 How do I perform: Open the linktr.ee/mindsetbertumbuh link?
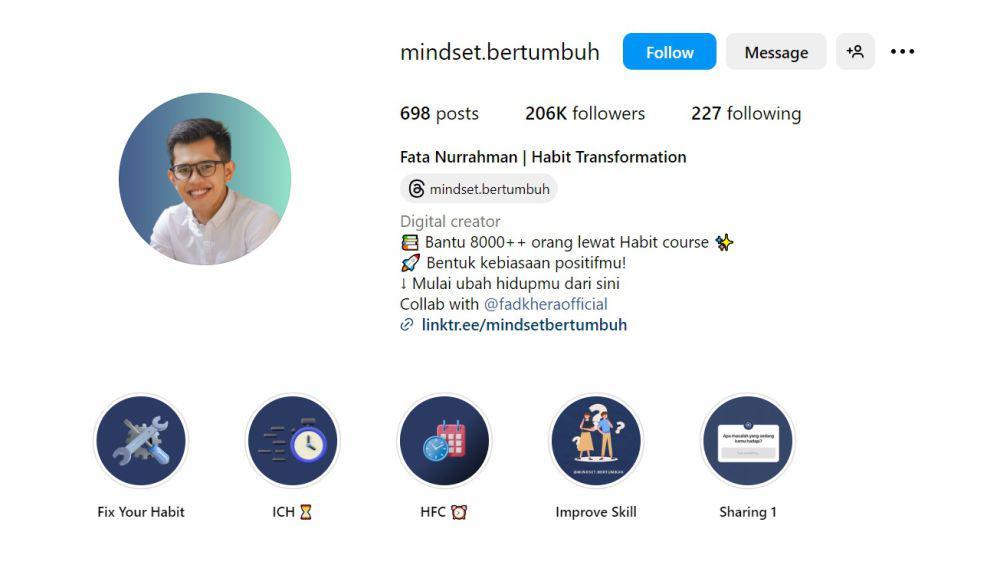tap(524, 325)
